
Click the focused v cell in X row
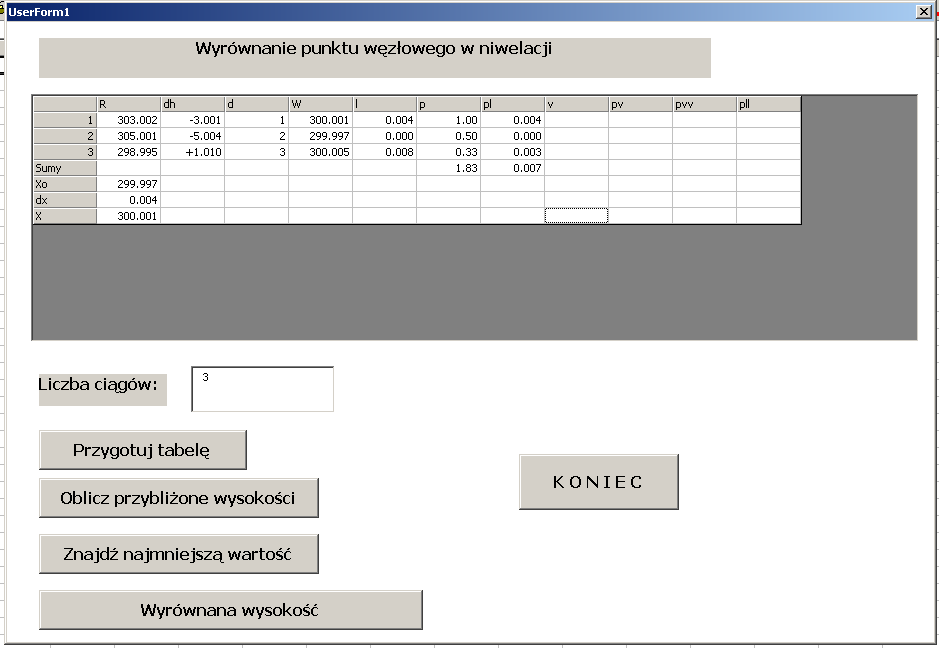coord(577,216)
